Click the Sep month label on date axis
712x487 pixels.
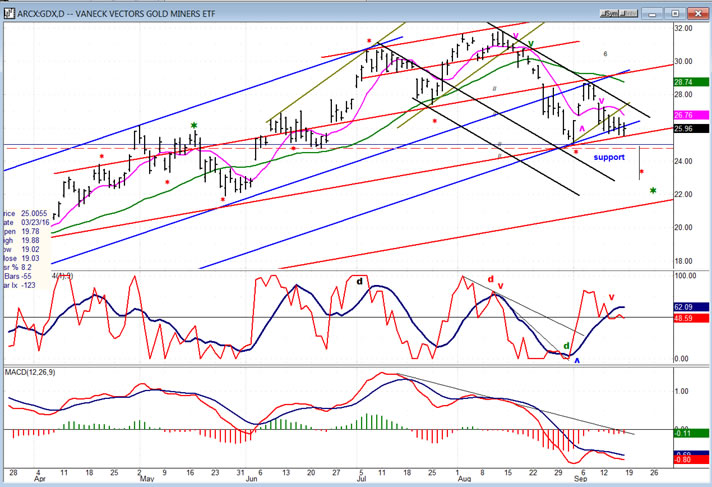point(580,479)
